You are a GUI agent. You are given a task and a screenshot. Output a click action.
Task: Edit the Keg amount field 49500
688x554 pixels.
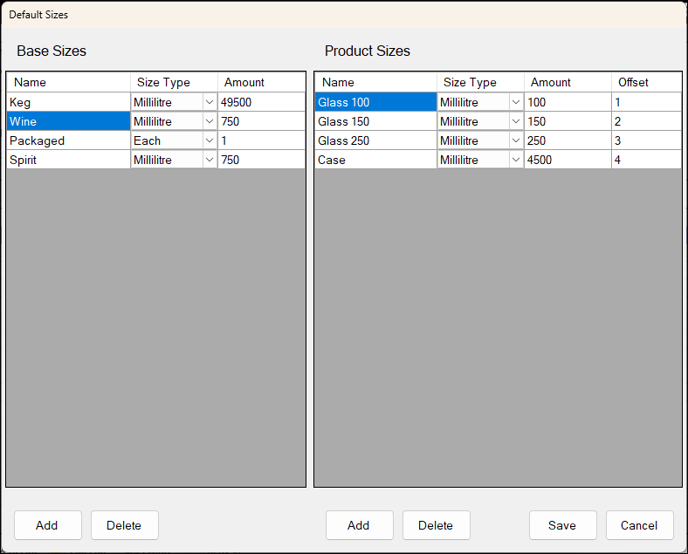pos(260,102)
